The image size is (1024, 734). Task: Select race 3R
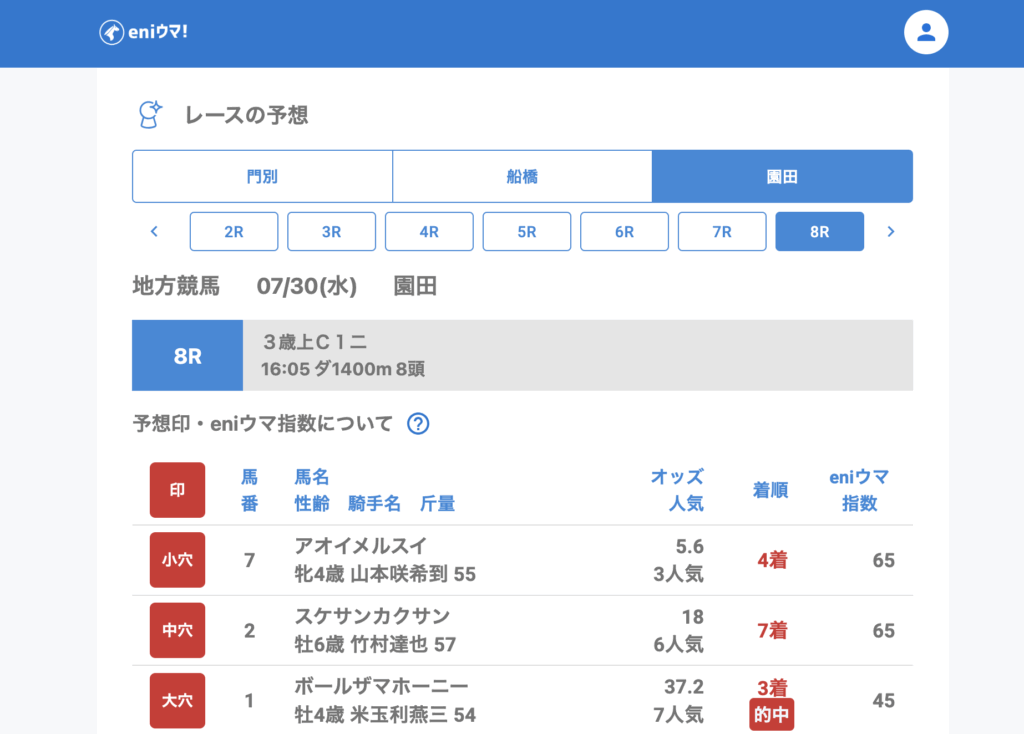[331, 232]
